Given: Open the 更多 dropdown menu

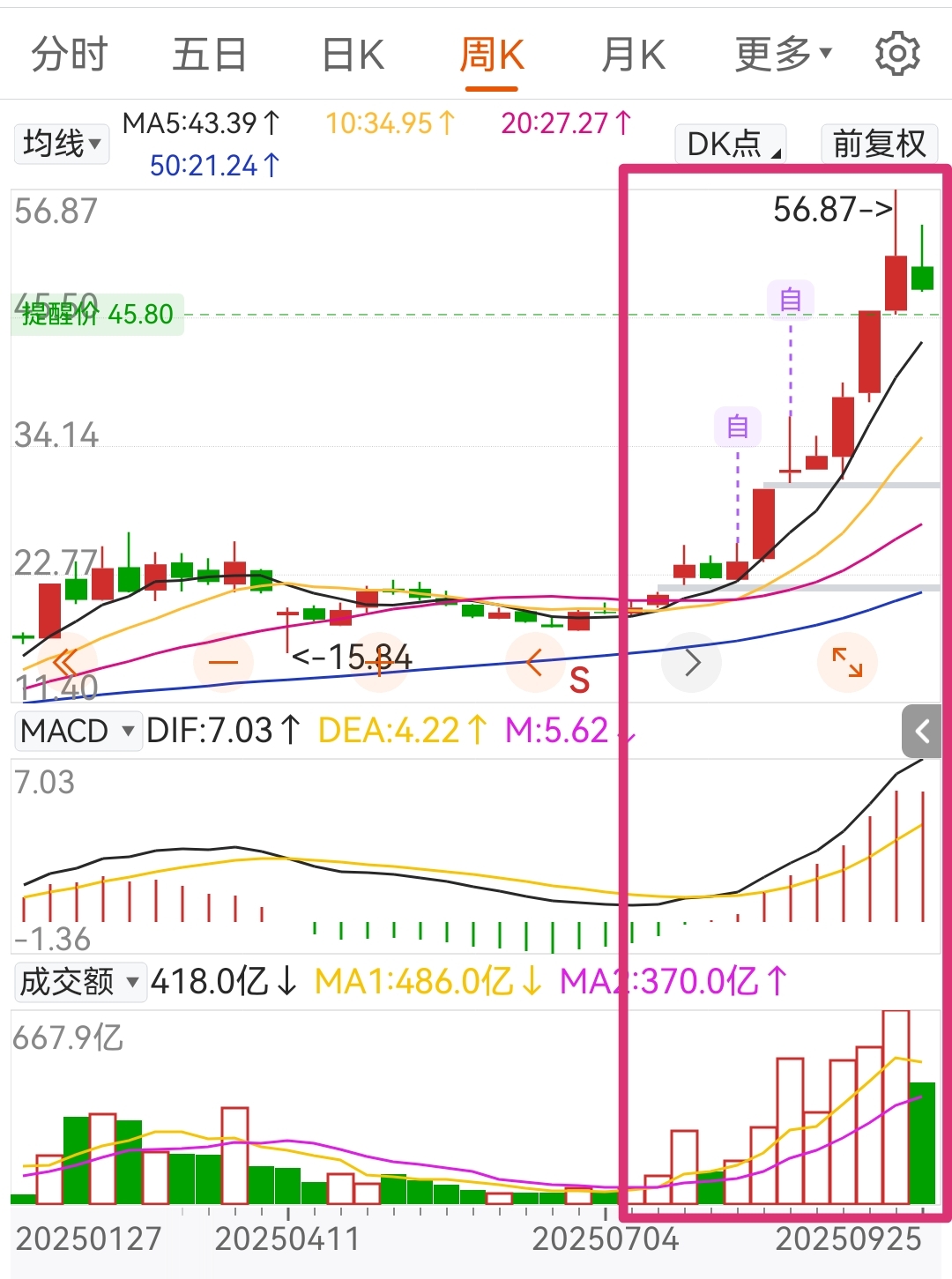Looking at the screenshot, I should pyautogui.click(x=784, y=55).
